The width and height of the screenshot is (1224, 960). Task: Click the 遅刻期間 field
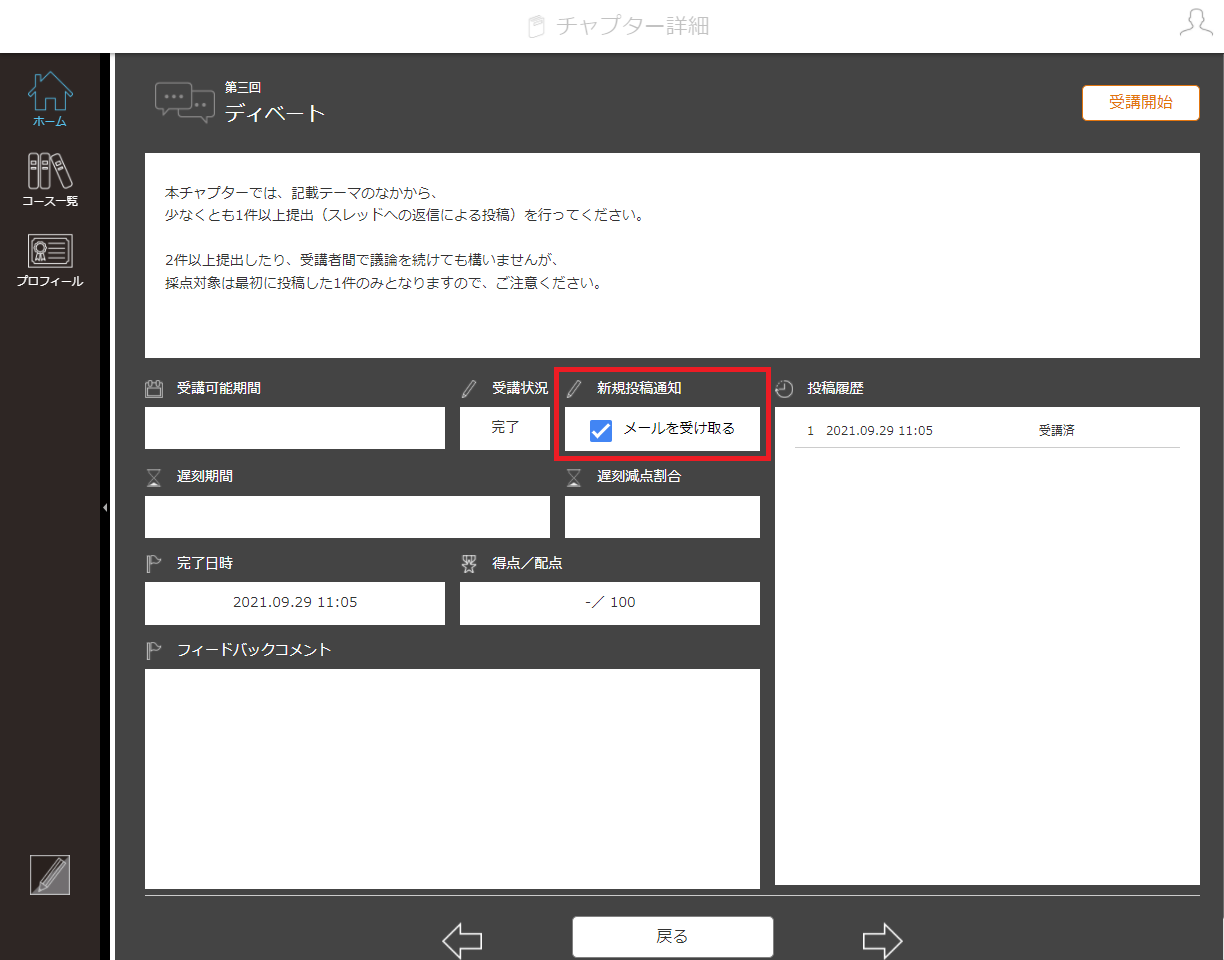[347, 516]
